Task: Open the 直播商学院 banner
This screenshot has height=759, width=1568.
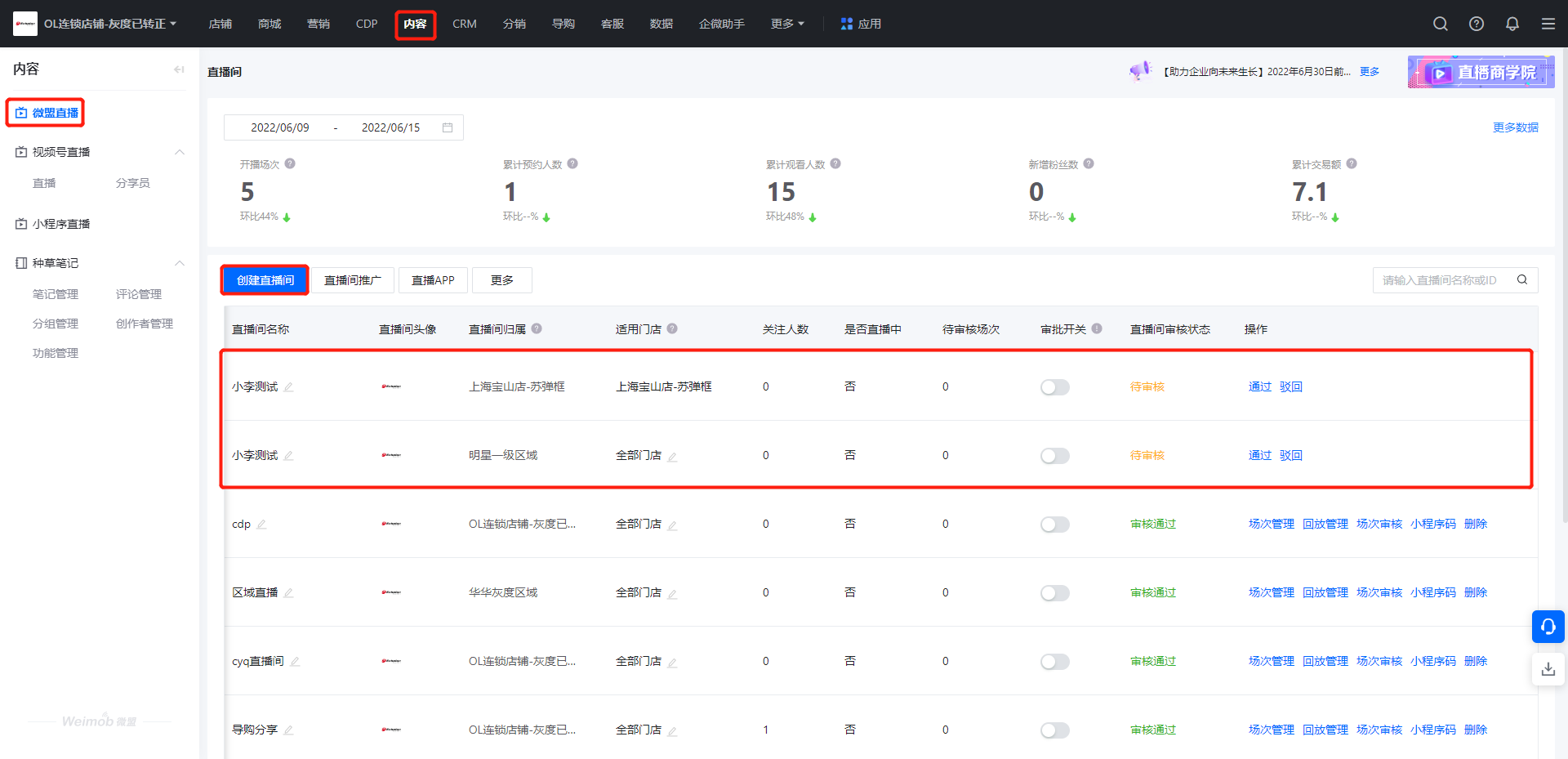Action: pos(1481,72)
